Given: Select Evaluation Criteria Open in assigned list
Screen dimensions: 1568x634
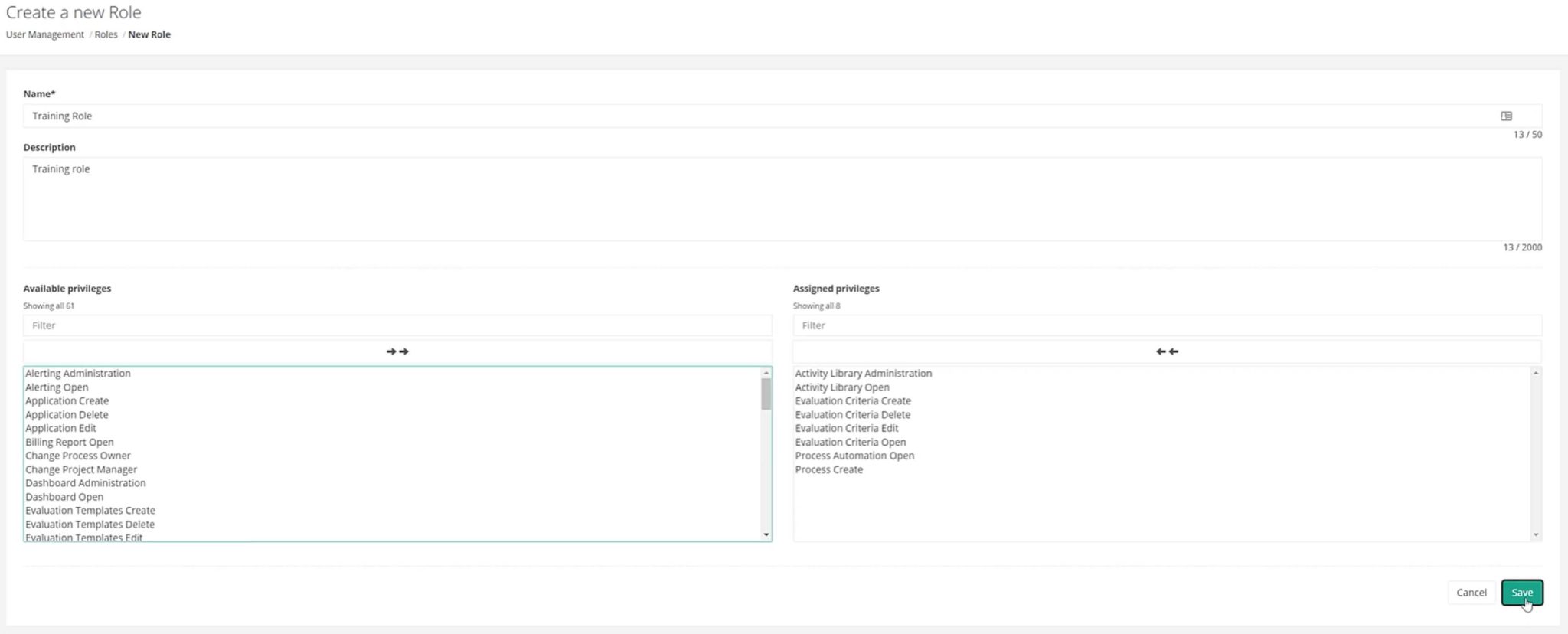Looking at the screenshot, I should point(851,443).
